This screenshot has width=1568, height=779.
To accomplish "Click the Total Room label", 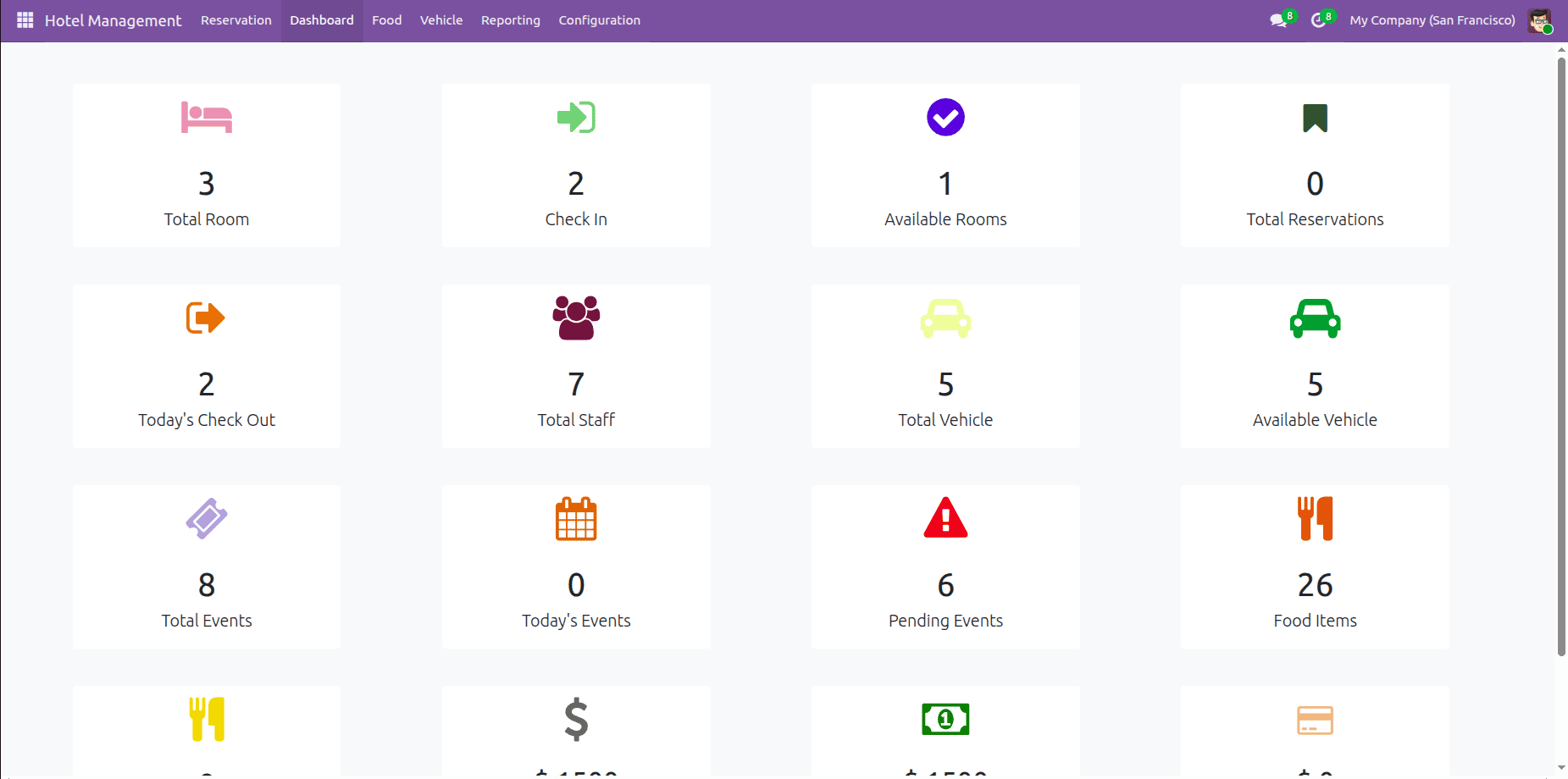I will (x=207, y=219).
